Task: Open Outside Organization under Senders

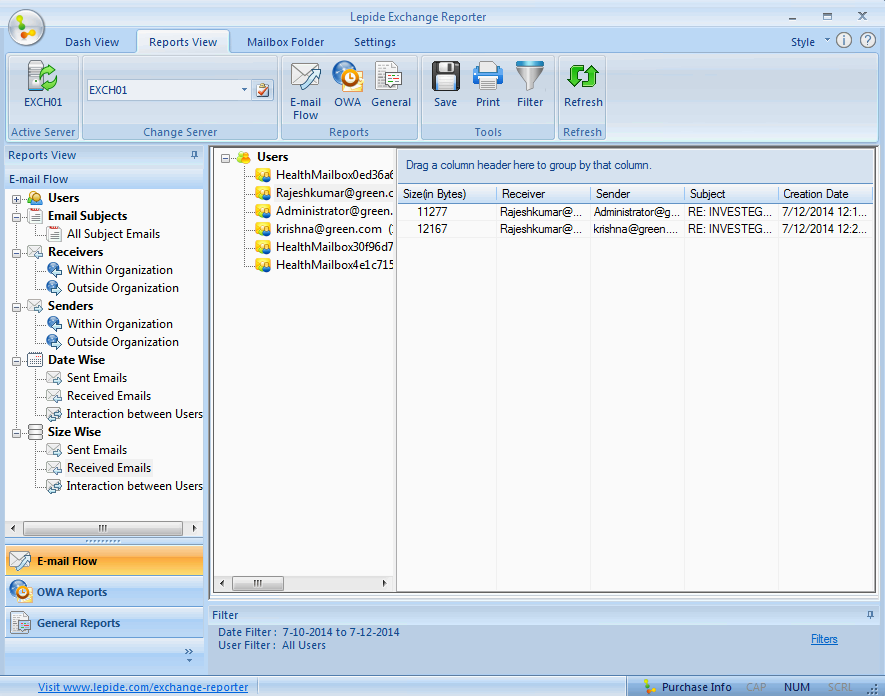Action: click(x=122, y=342)
